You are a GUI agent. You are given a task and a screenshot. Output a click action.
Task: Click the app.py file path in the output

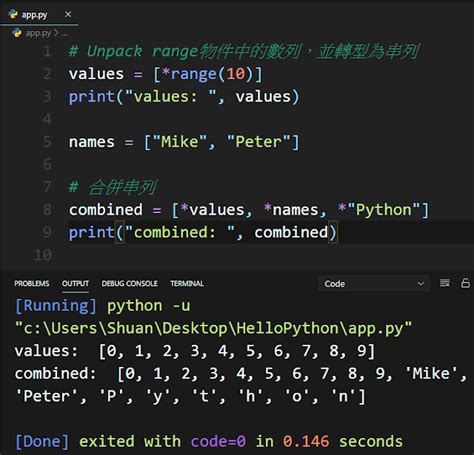tap(213, 329)
